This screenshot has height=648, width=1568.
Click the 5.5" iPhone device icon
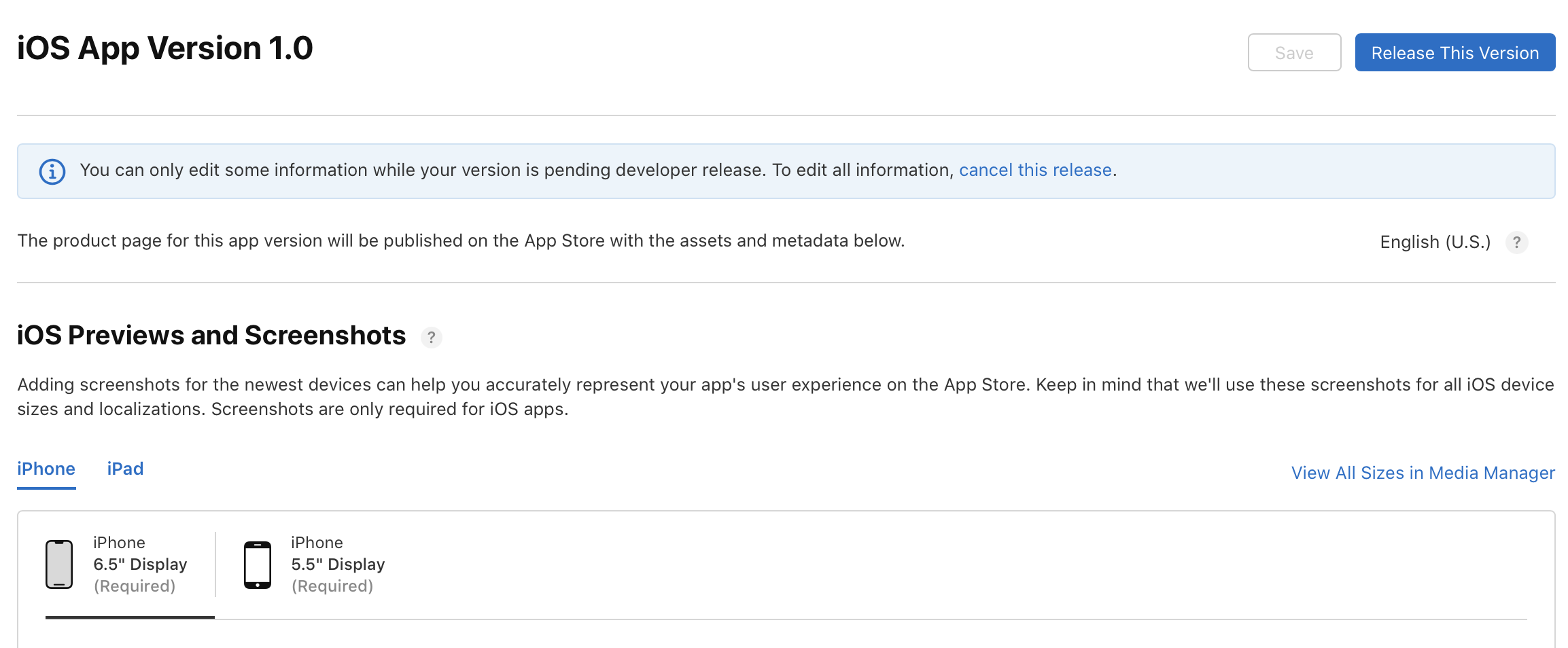tap(258, 564)
